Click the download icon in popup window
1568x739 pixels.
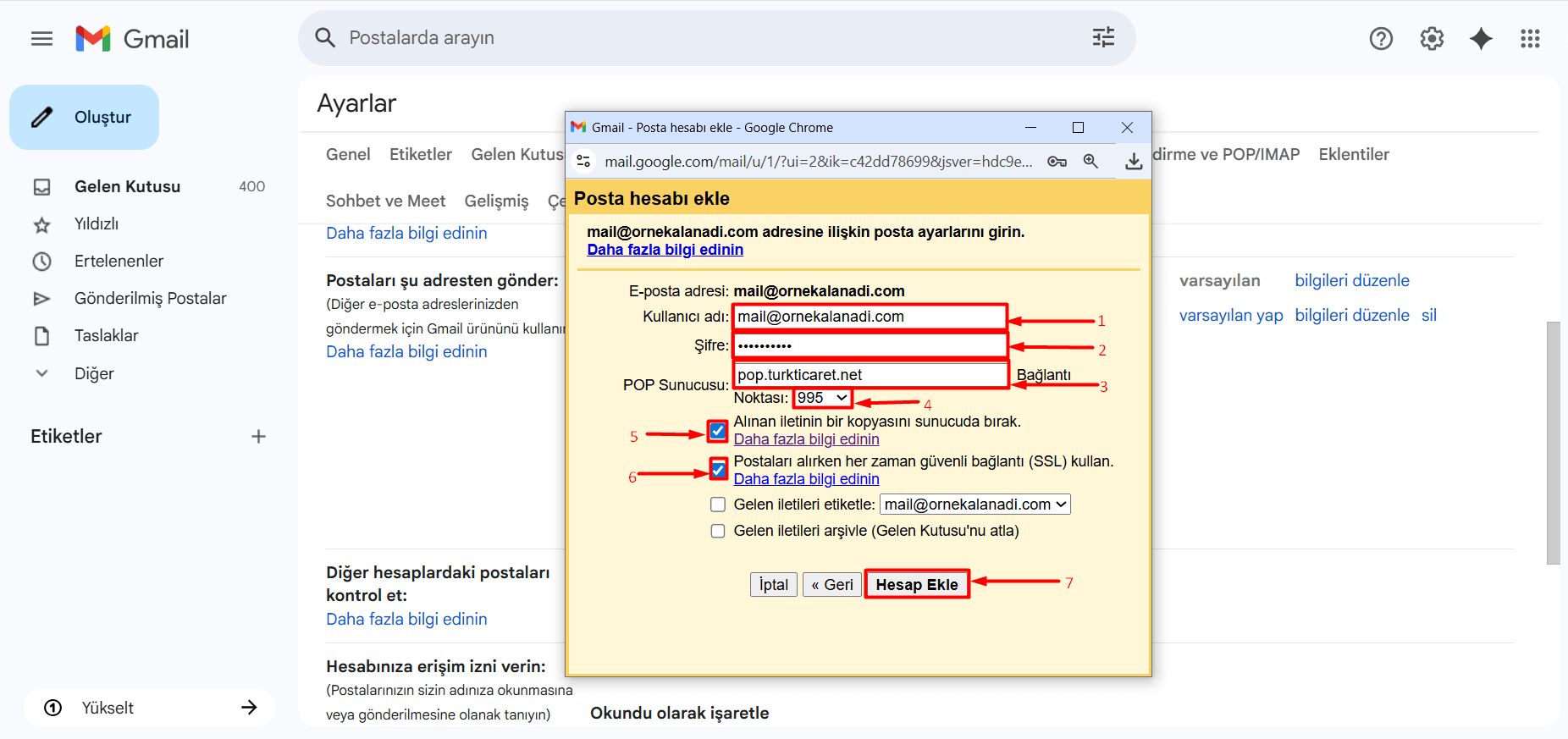1134,161
